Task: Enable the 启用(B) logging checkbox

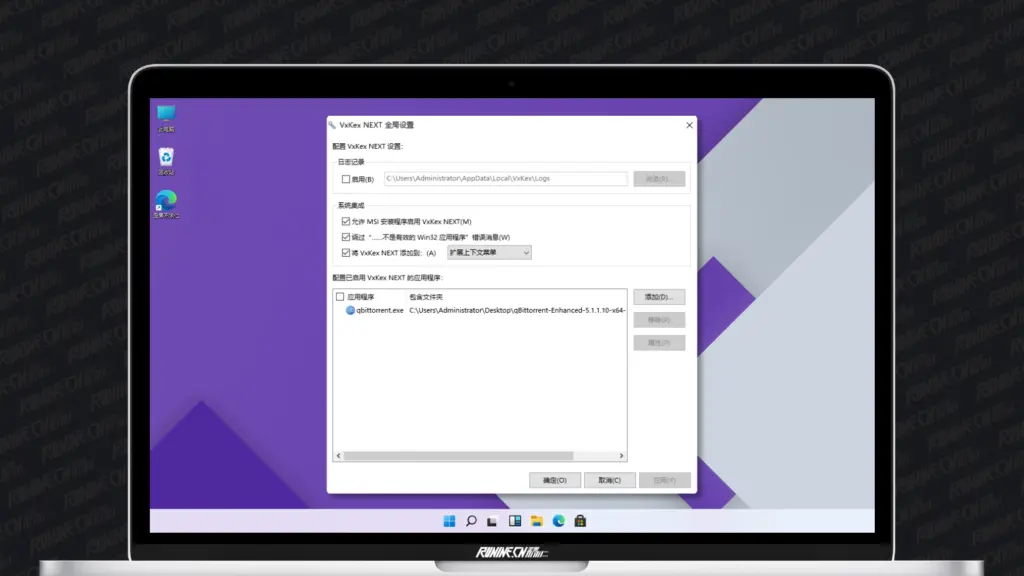Action: [x=345, y=178]
